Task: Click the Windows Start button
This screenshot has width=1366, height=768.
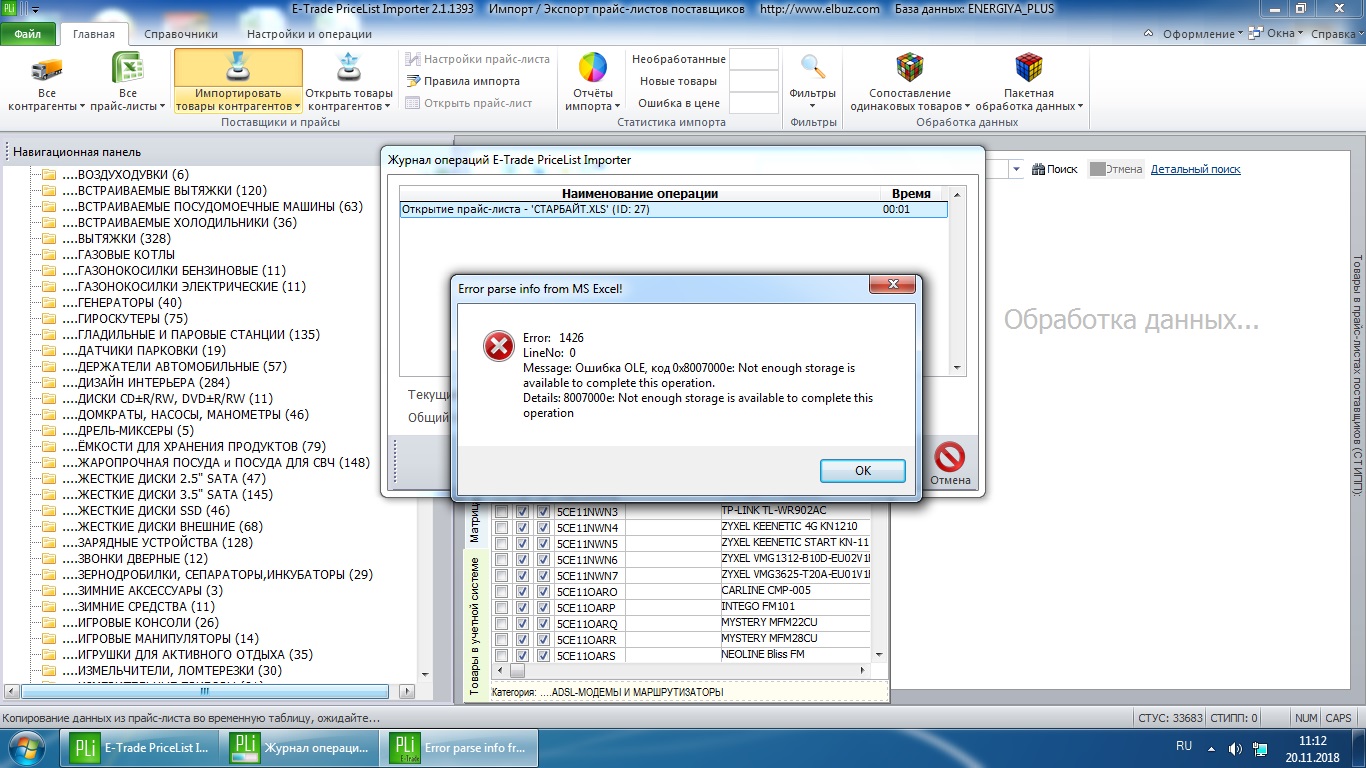Action: 26,747
